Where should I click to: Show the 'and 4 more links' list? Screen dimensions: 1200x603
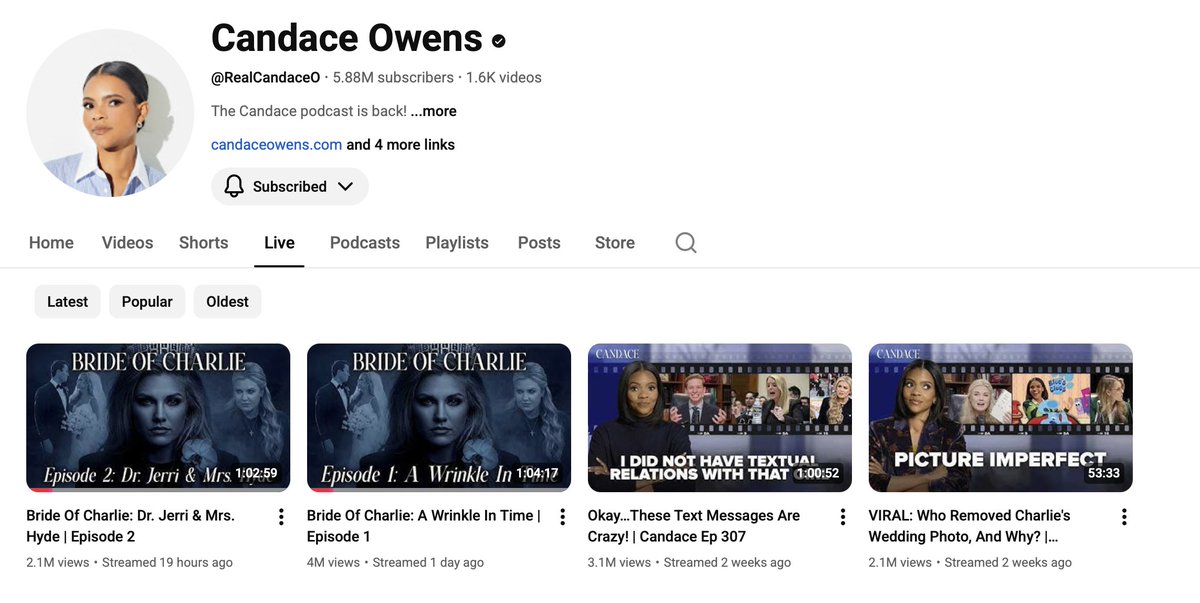pyautogui.click(x=400, y=145)
